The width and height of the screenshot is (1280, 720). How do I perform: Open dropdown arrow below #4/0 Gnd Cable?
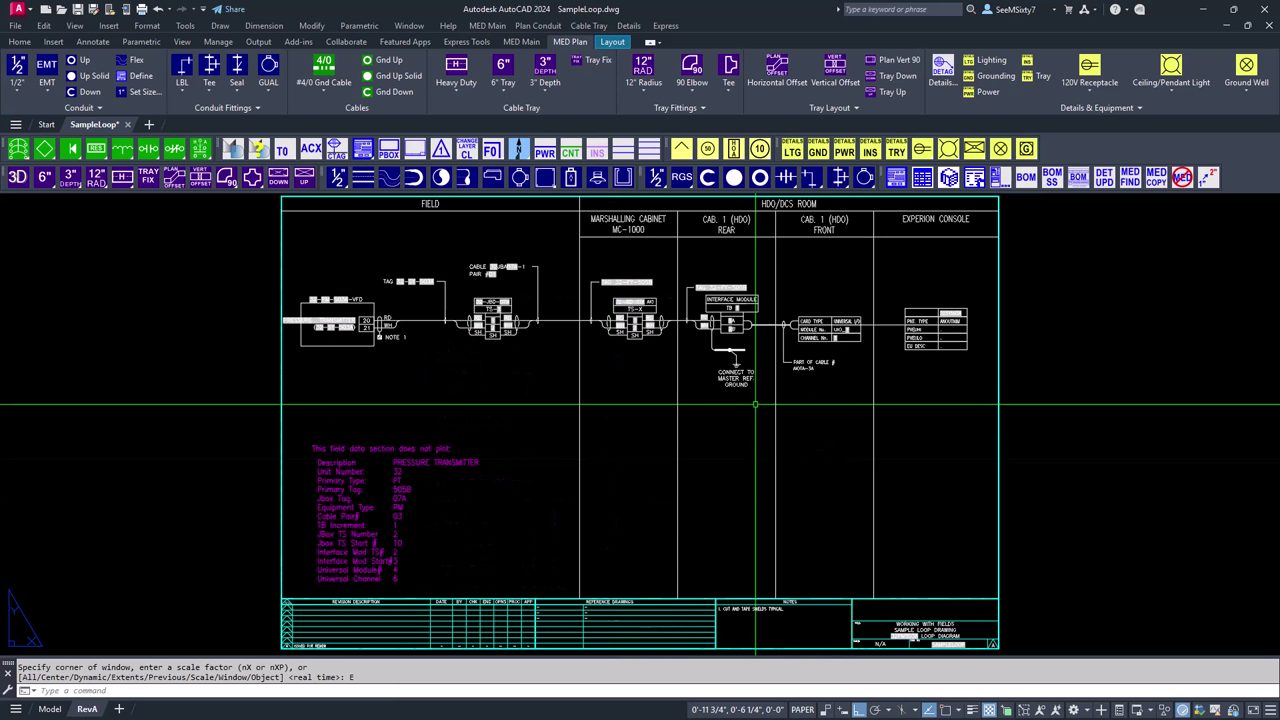click(324, 92)
